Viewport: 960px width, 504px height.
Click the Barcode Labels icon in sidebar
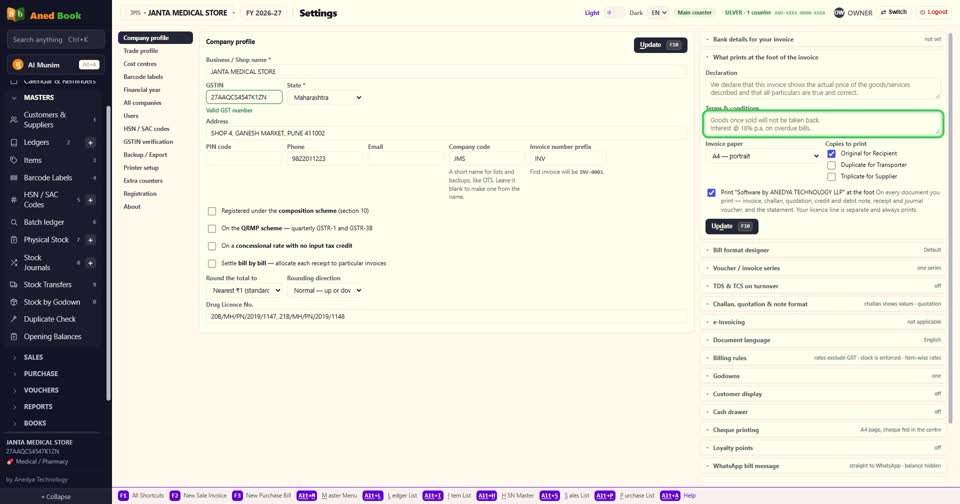pos(13,178)
